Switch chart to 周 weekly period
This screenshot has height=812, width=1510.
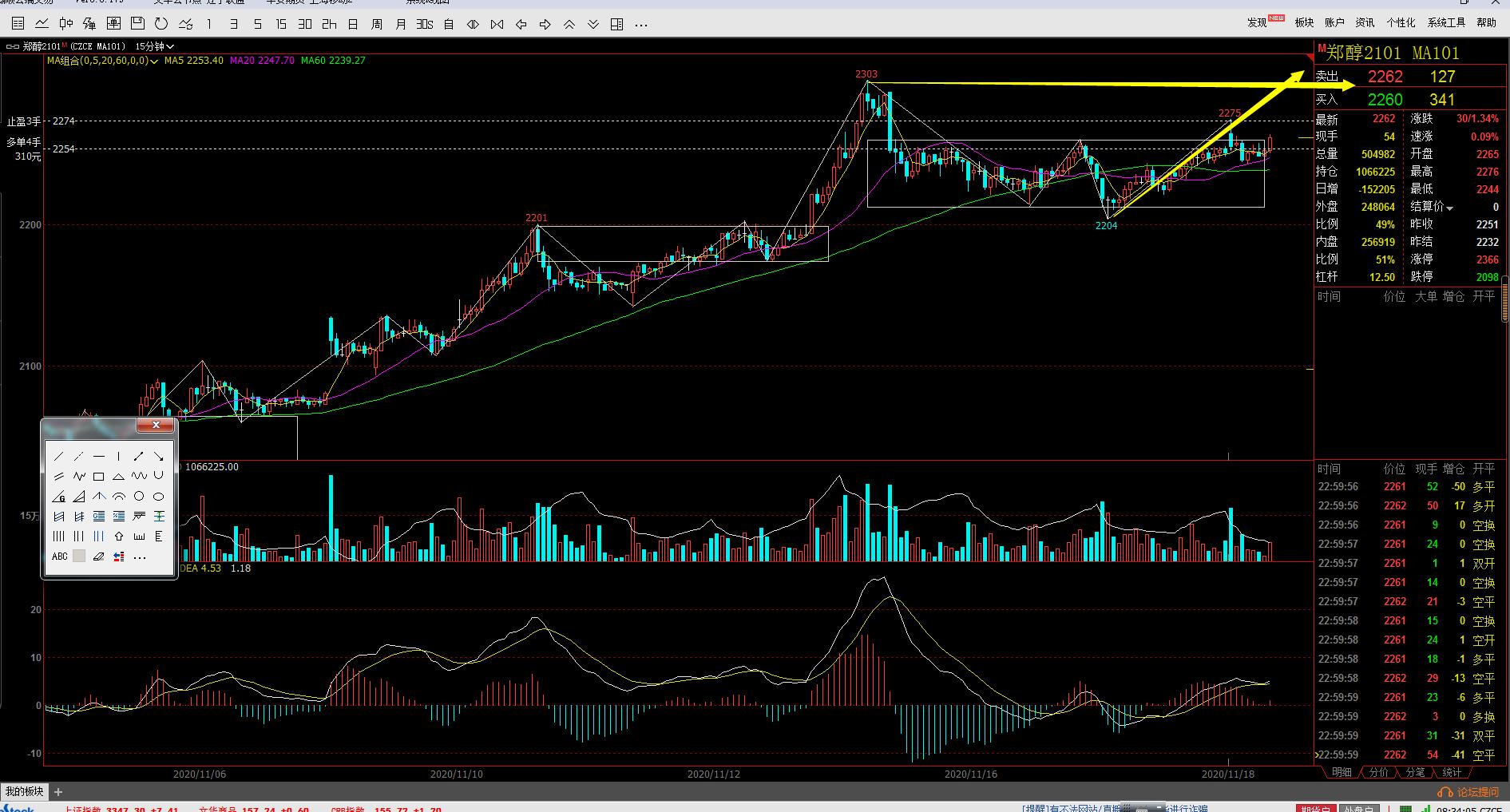pyautogui.click(x=377, y=24)
